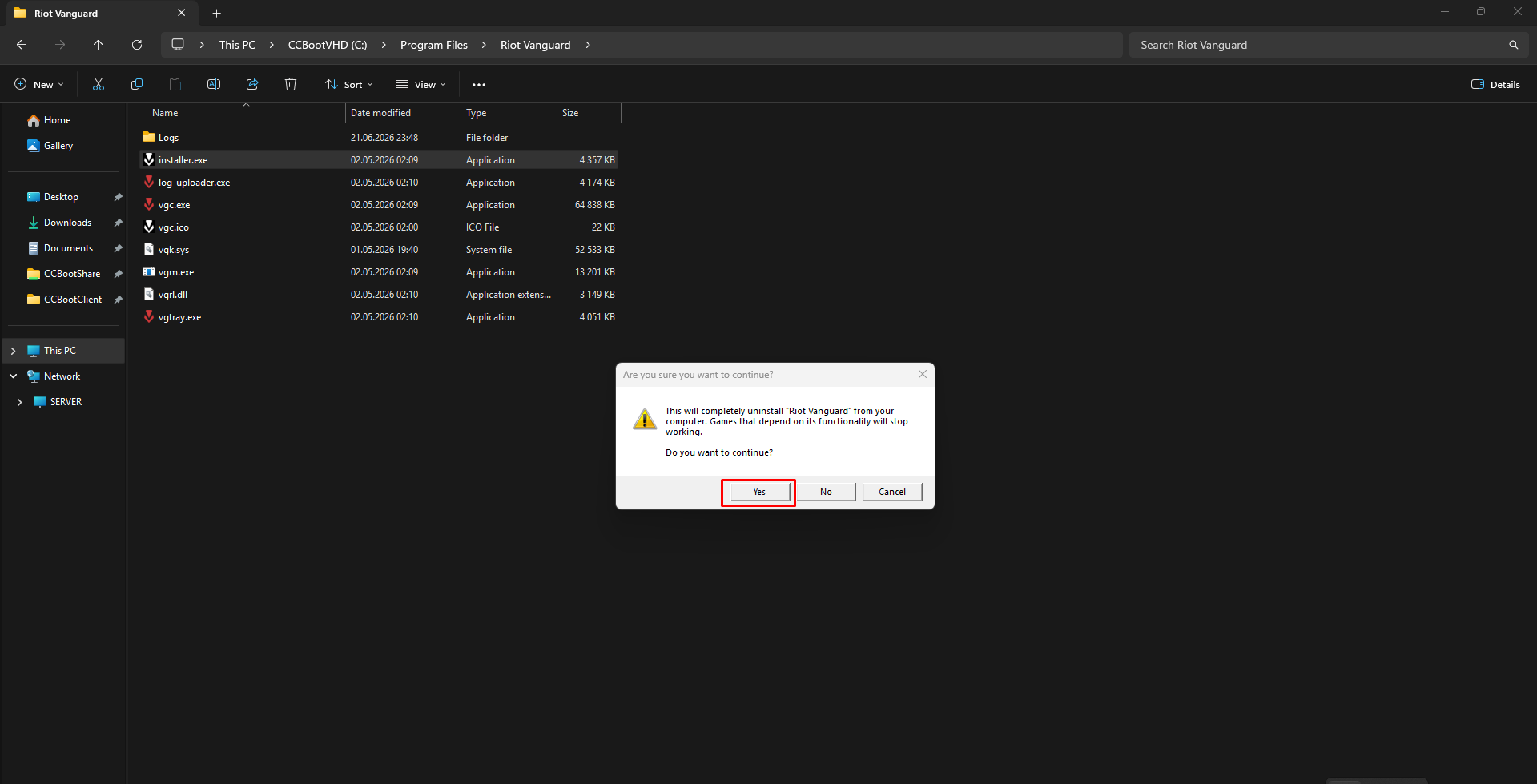Viewport: 1537px width, 784px height.
Task: Click Program Files in the address bar
Action: [434, 45]
